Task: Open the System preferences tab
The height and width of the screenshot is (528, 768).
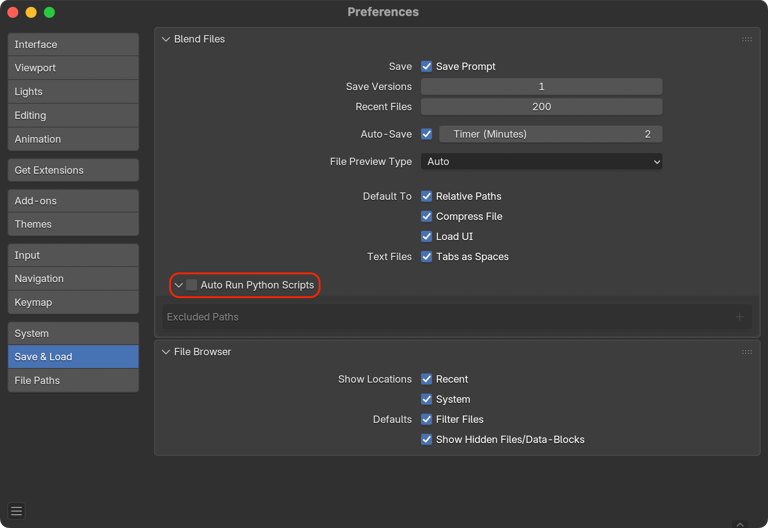Action: 73,333
